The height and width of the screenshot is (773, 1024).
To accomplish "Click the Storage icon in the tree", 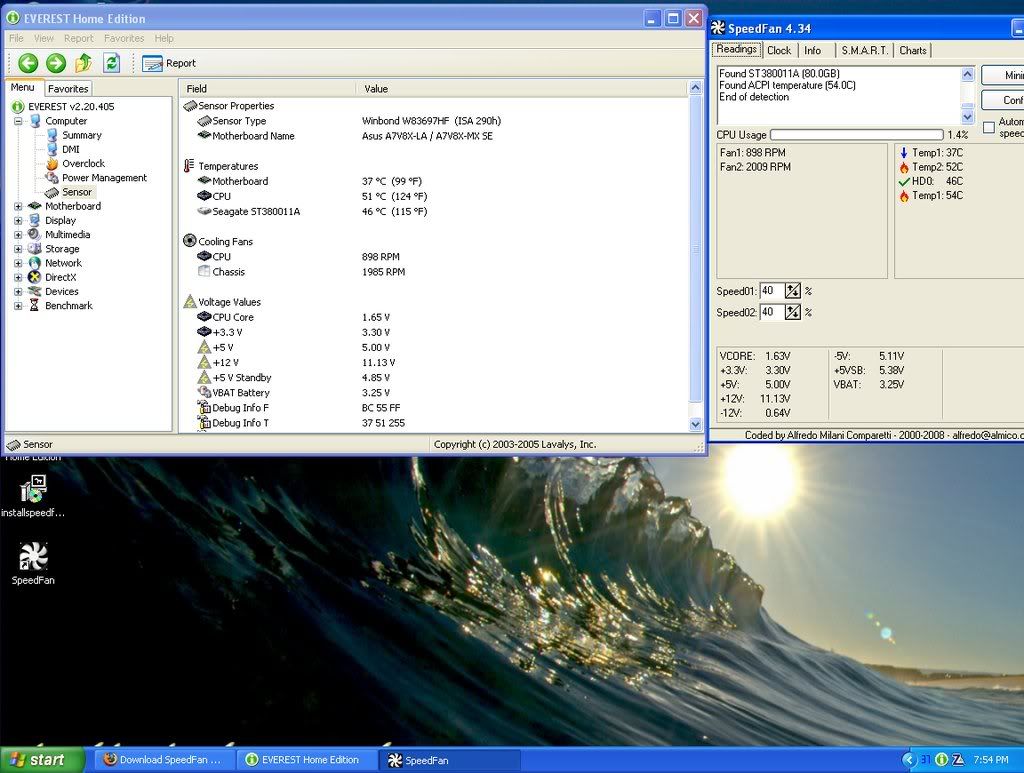I will [35, 249].
